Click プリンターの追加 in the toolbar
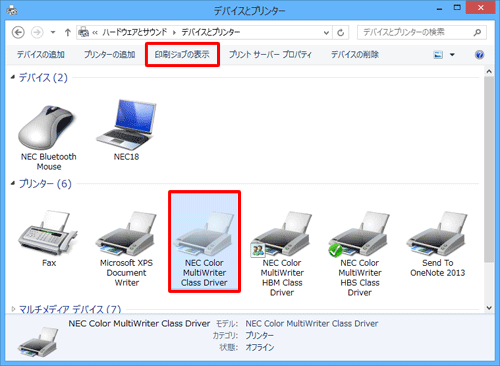This screenshot has width=500, height=366. pos(109,54)
